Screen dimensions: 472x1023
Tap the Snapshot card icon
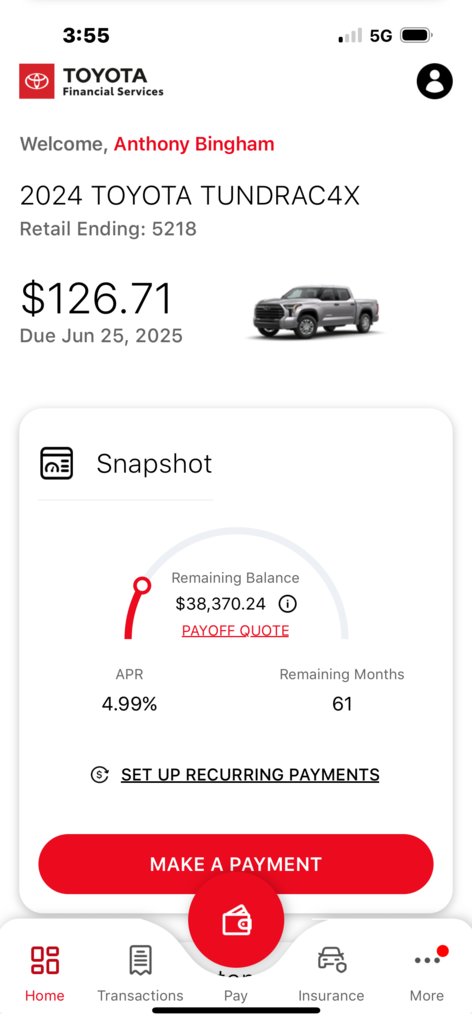(x=57, y=463)
